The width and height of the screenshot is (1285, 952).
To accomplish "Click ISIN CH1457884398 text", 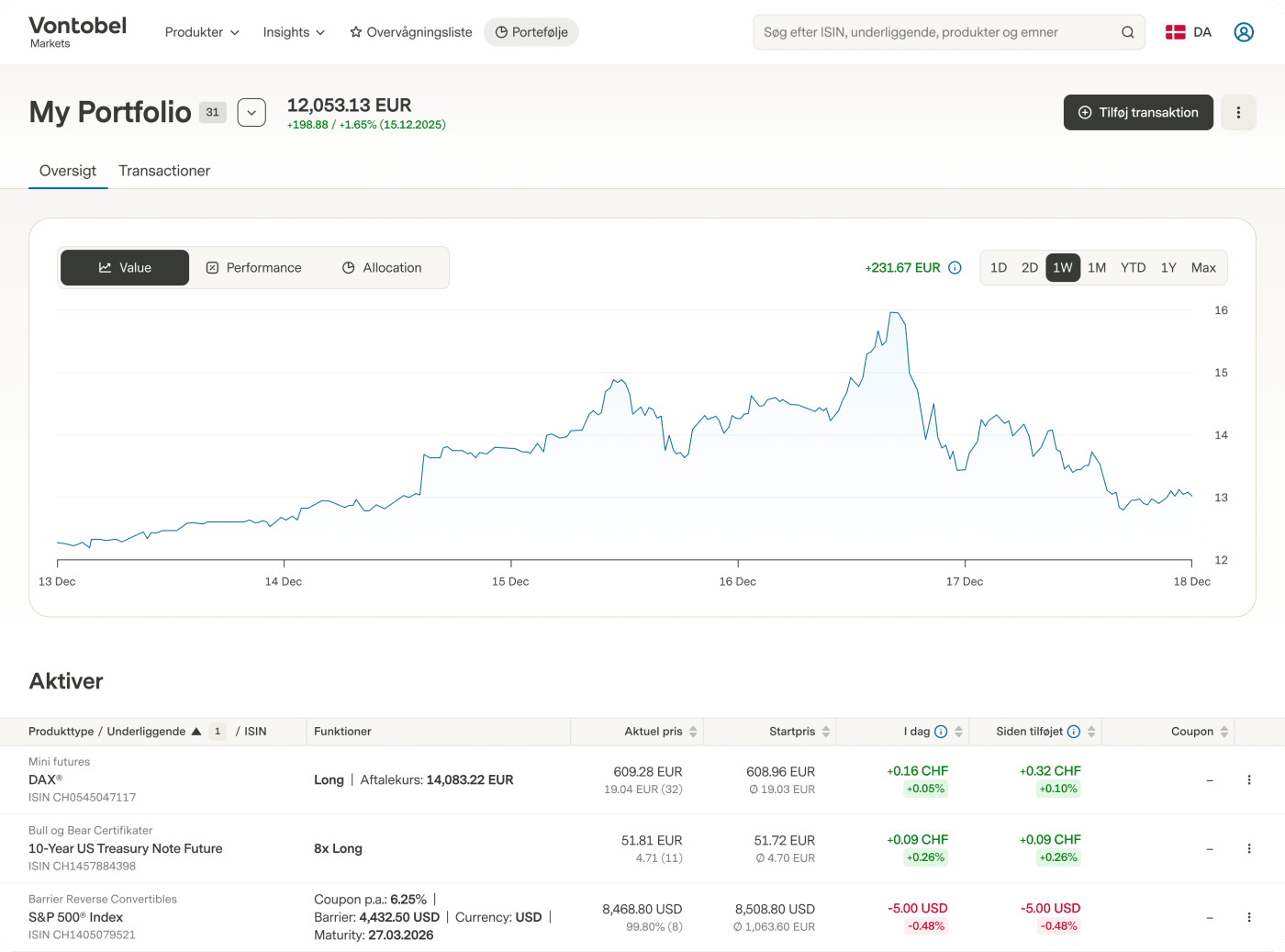I will tap(82, 867).
